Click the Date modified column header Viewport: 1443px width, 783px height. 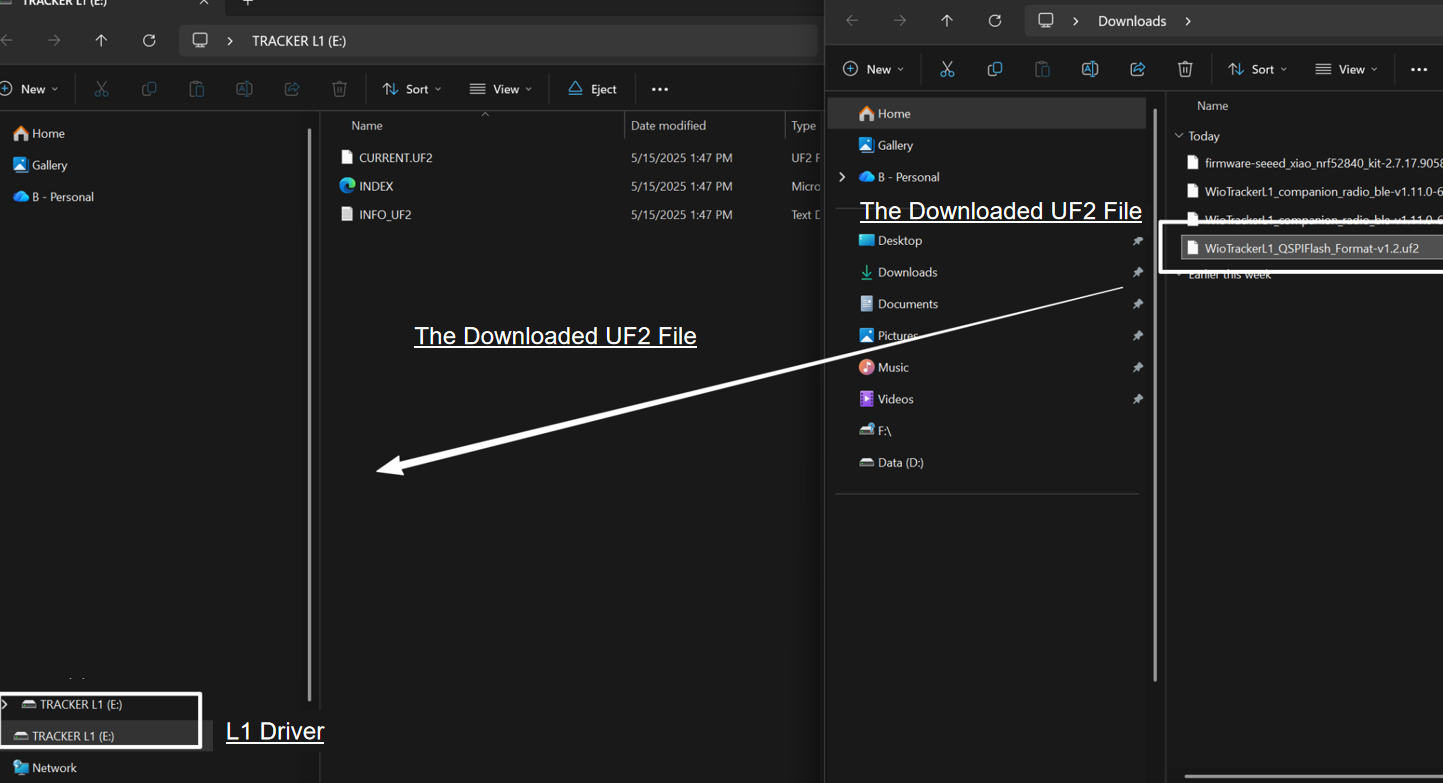point(668,126)
